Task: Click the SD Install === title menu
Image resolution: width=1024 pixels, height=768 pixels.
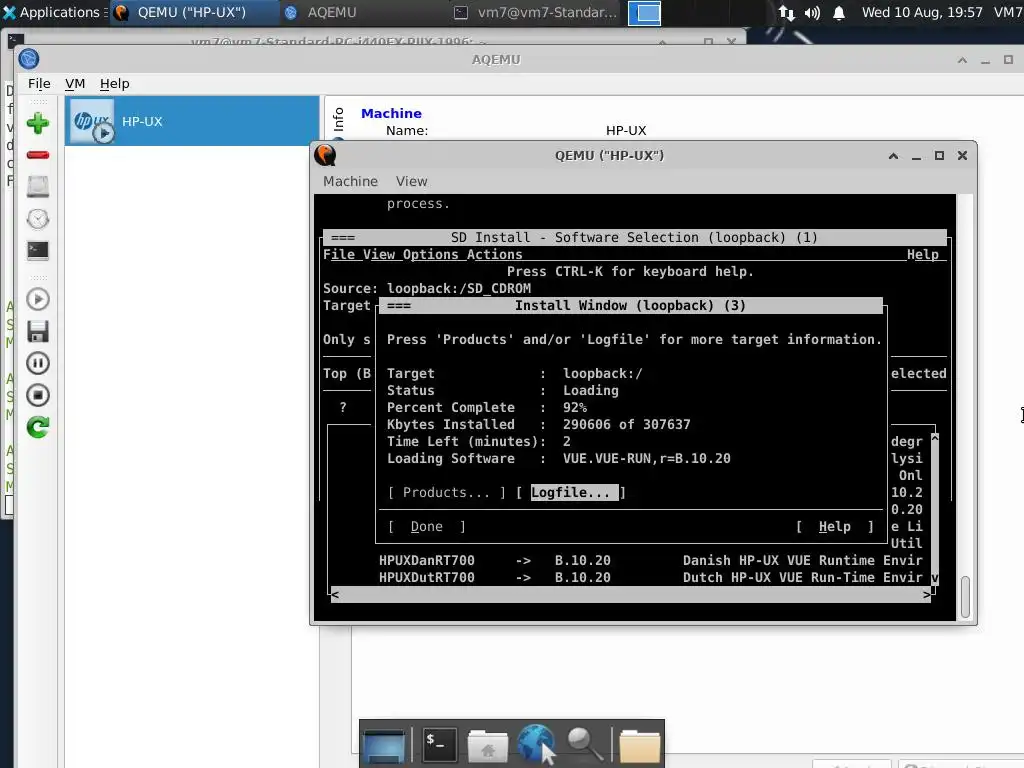Action: coord(343,238)
